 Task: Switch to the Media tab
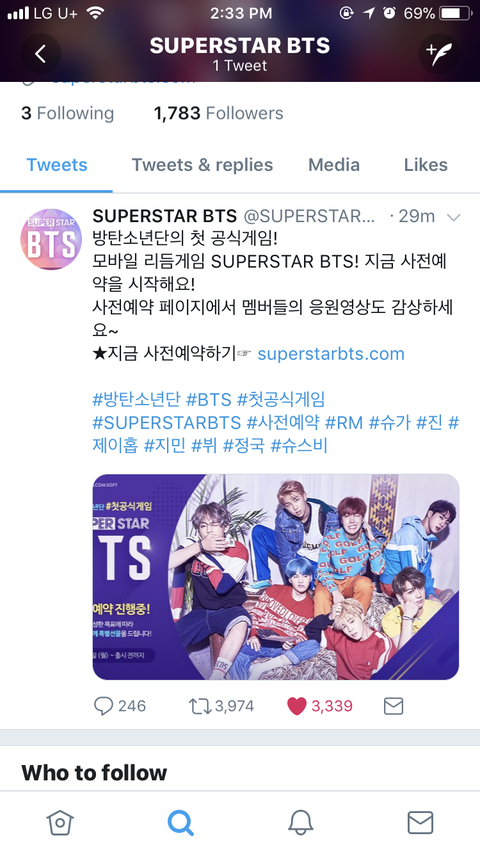click(x=334, y=165)
